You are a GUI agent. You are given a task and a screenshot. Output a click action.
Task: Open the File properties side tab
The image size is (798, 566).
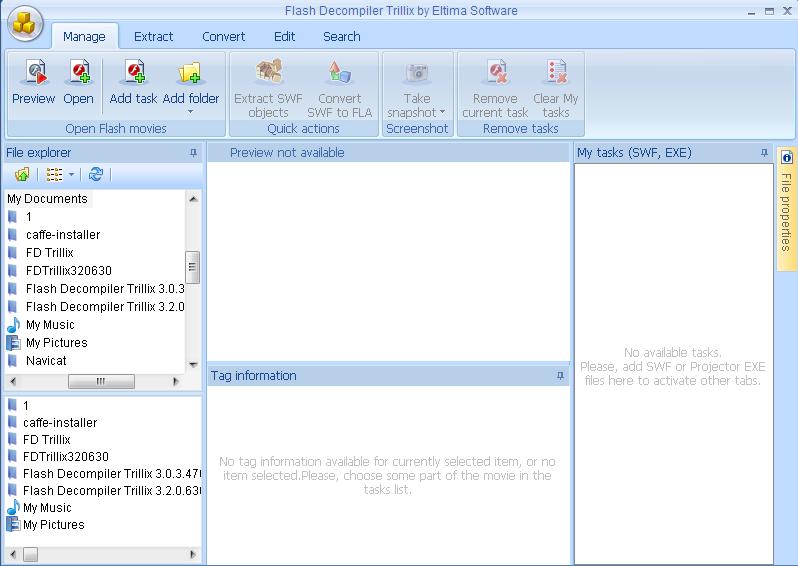click(x=786, y=209)
